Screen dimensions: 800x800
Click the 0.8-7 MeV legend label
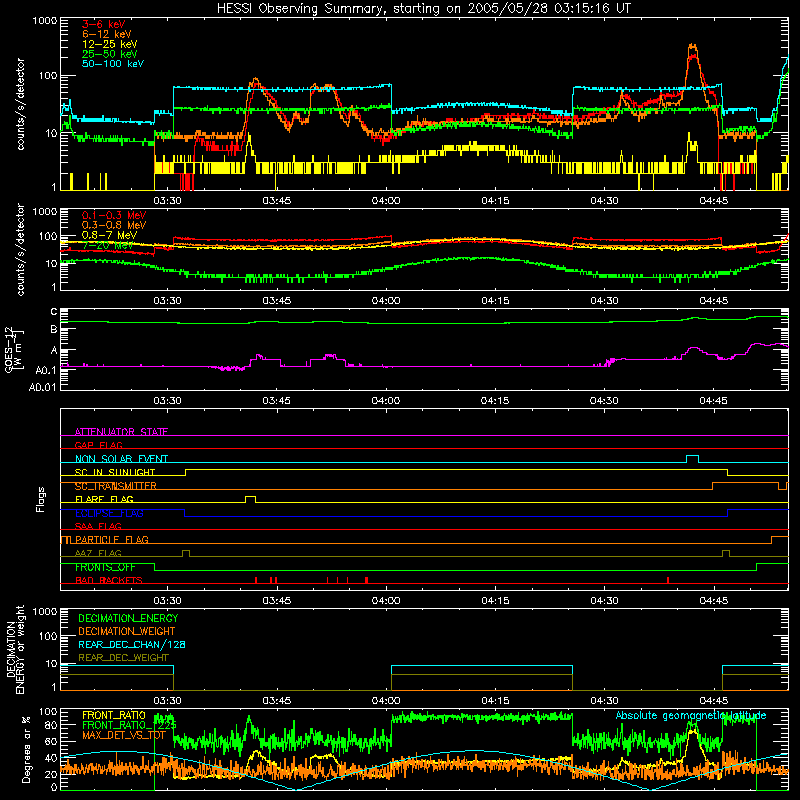point(109,235)
